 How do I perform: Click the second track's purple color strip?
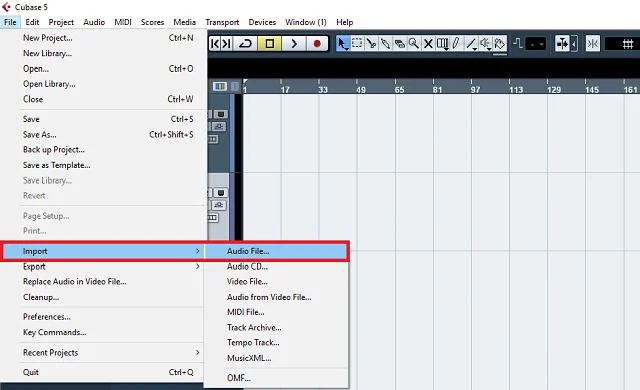click(232, 206)
